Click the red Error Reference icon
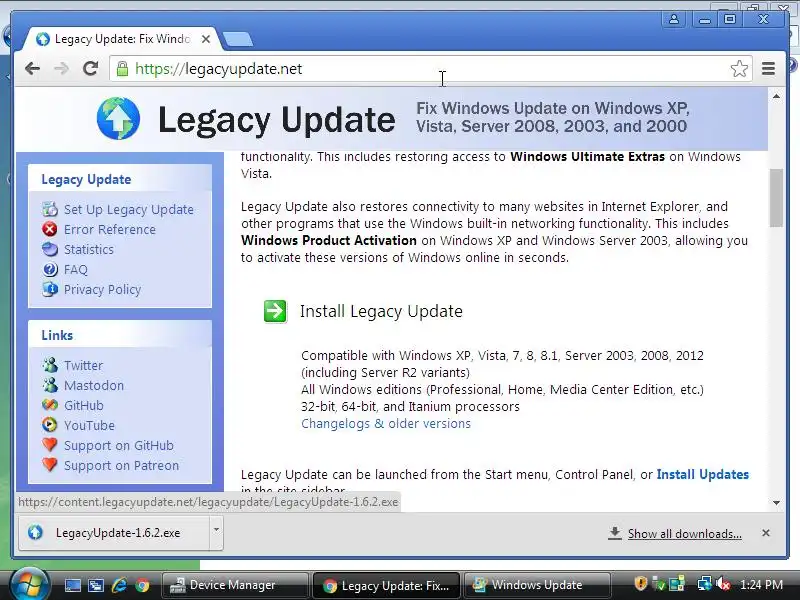The width and height of the screenshot is (800, 600). tap(49, 229)
